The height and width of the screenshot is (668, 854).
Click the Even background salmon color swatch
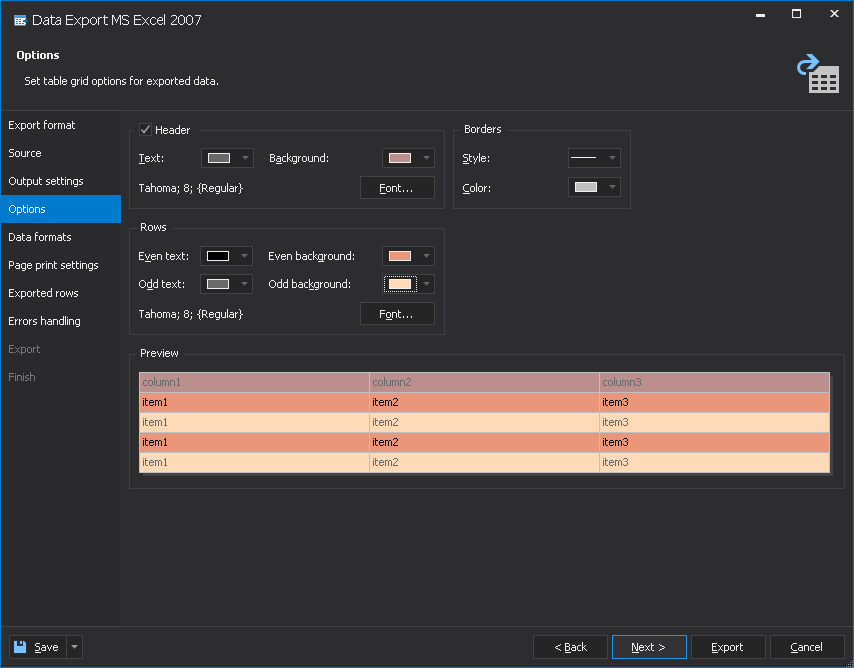point(400,256)
